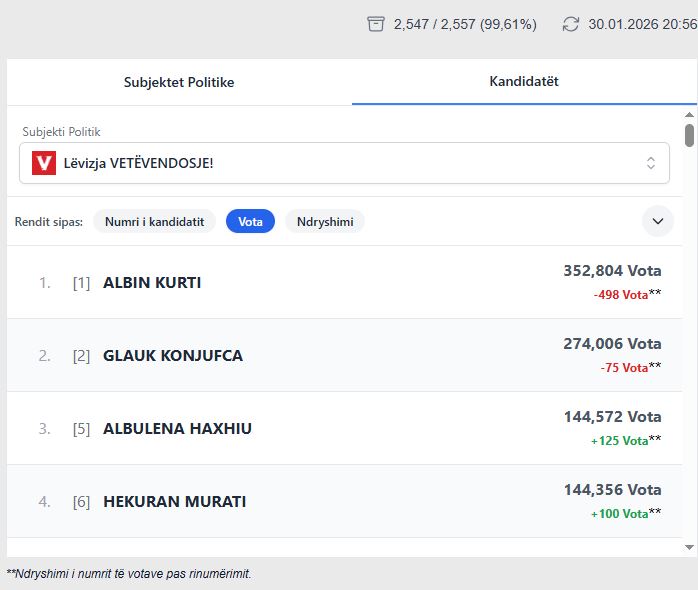698x590 pixels.
Task: Sort candidates by Ndryshimi
Action: tap(324, 221)
